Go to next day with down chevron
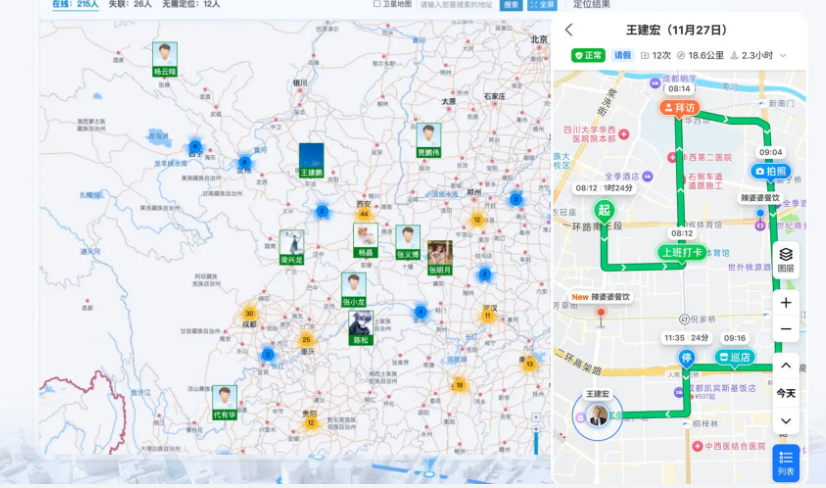 coord(786,421)
